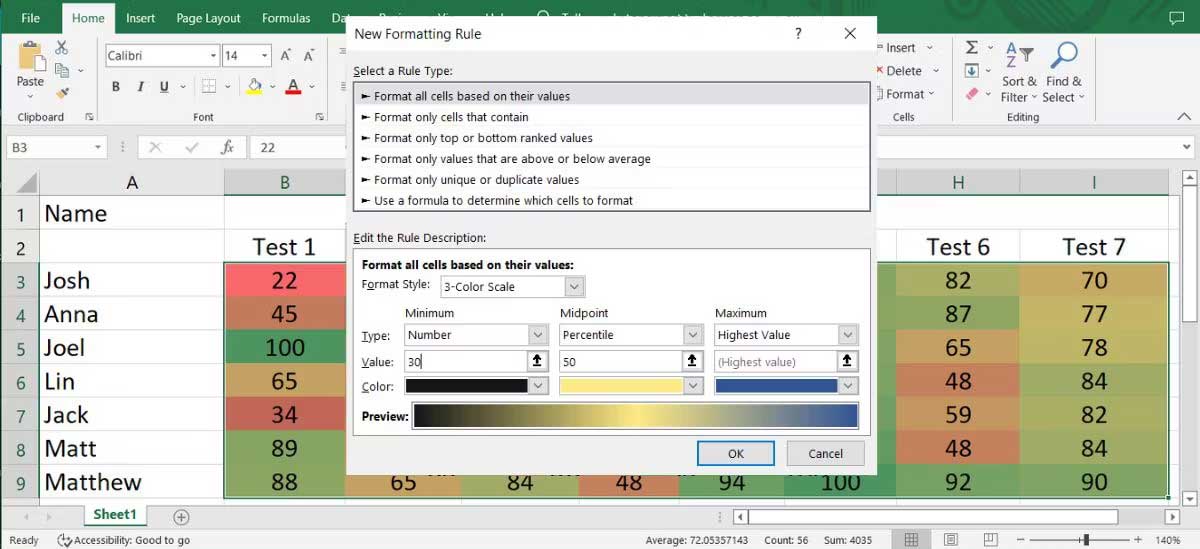Open the Page Layout ribbon tab
Image resolution: width=1200 pixels, height=549 pixels.
pos(208,18)
